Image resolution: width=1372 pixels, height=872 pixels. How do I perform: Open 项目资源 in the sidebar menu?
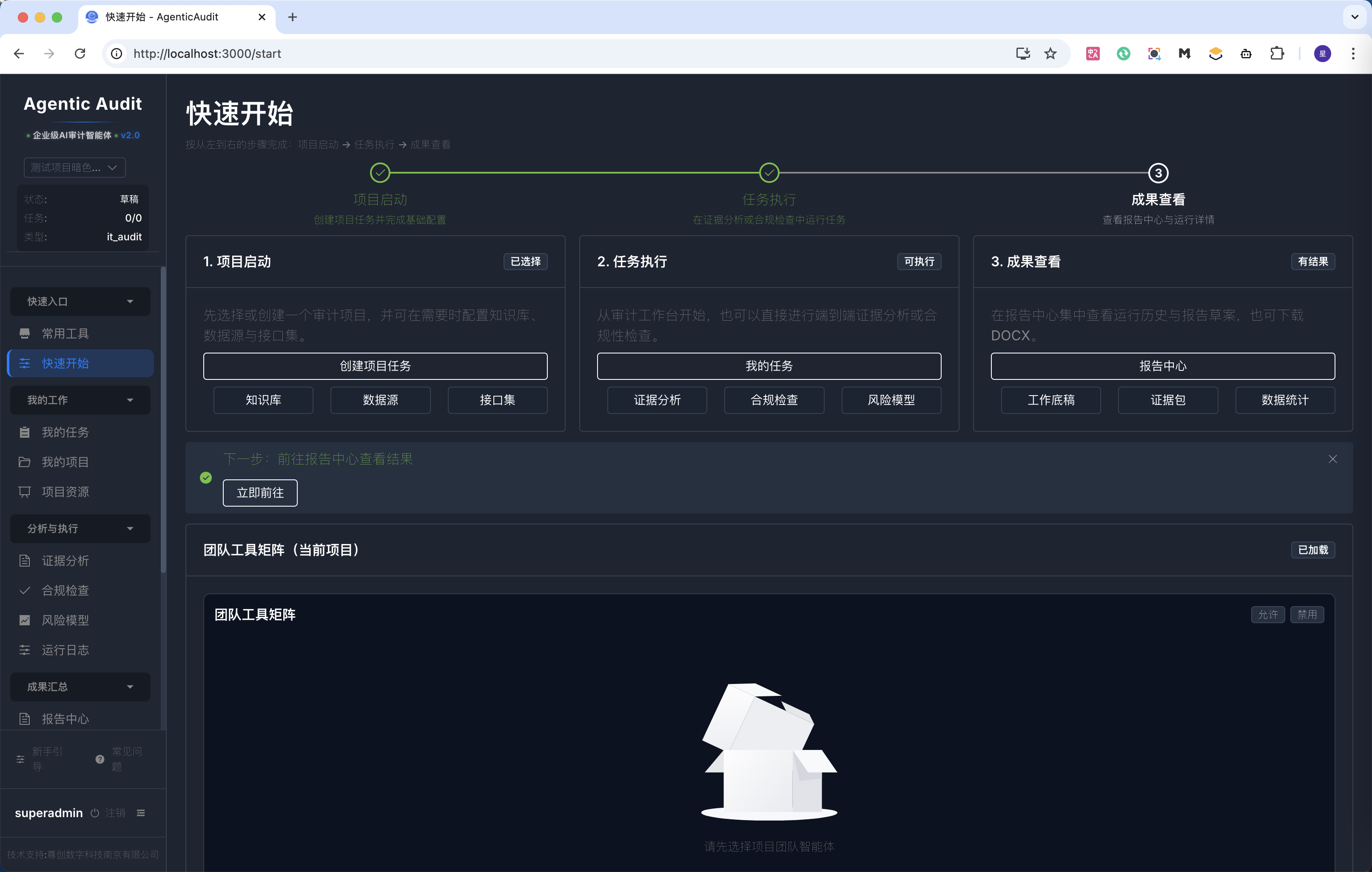click(65, 491)
